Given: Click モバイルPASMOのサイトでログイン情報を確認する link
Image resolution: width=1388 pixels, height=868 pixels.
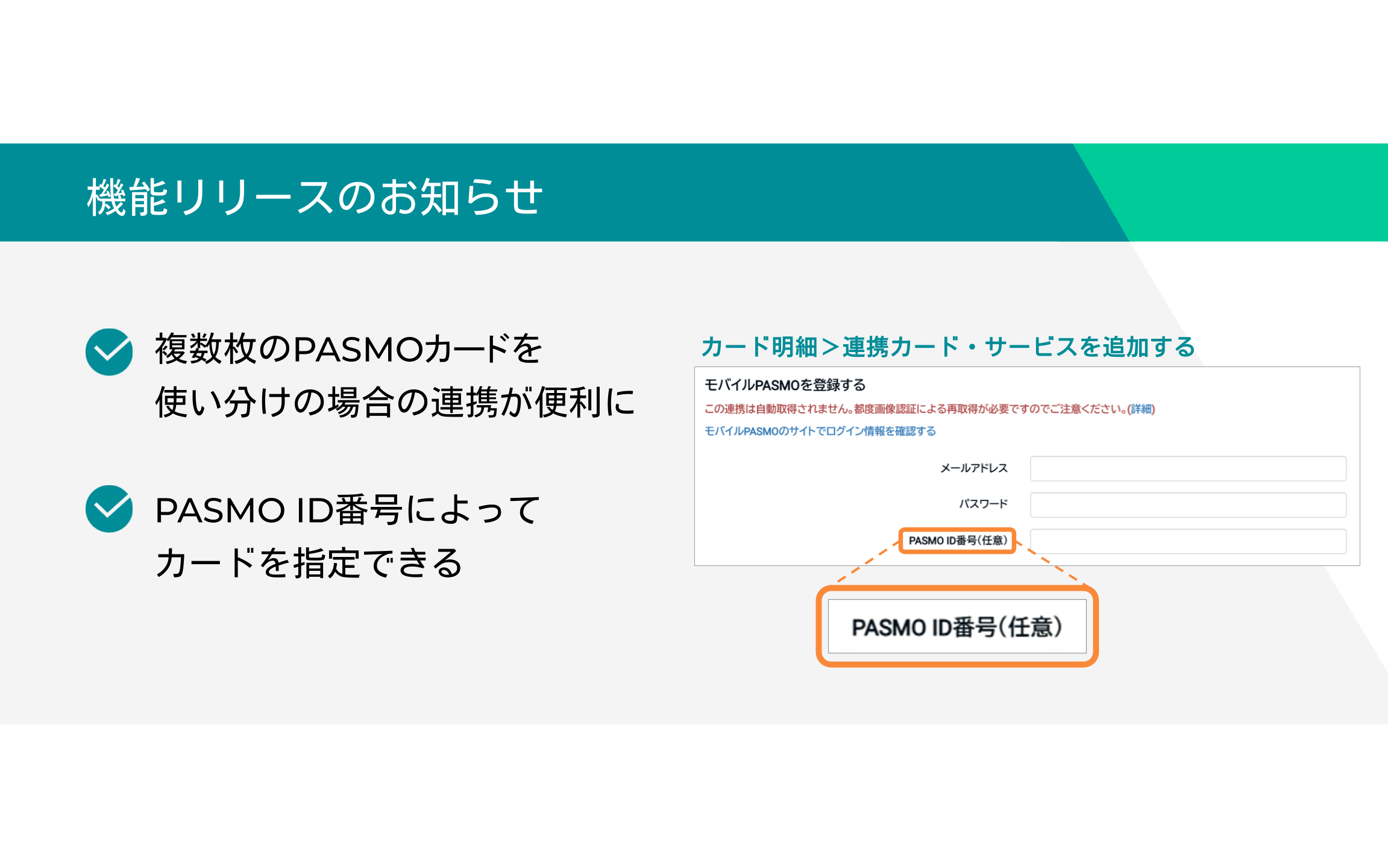Looking at the screenshot, I should 820,430.
